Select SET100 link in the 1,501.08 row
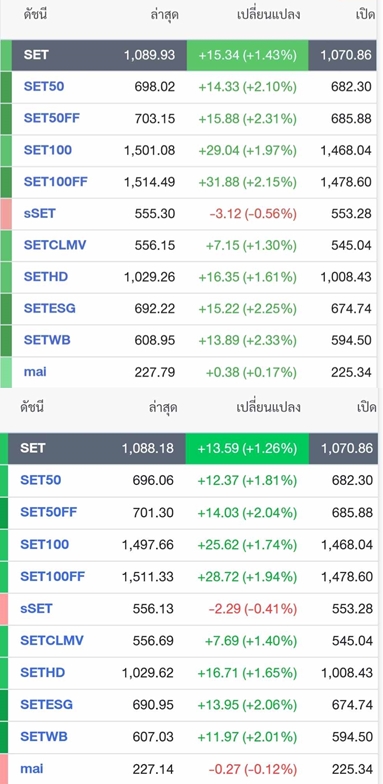 (48, 150)
